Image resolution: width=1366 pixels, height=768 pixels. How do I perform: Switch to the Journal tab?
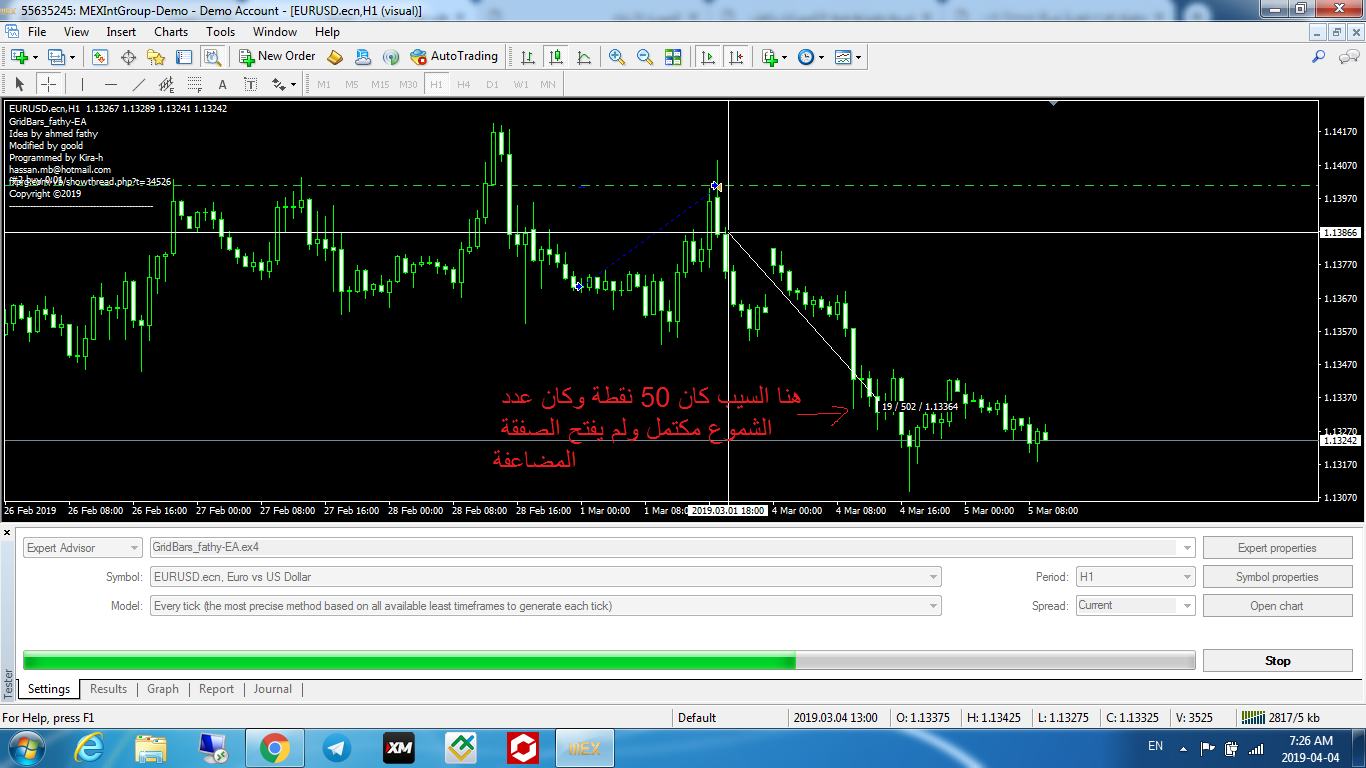pyautogui.click(x=272, y=689)
